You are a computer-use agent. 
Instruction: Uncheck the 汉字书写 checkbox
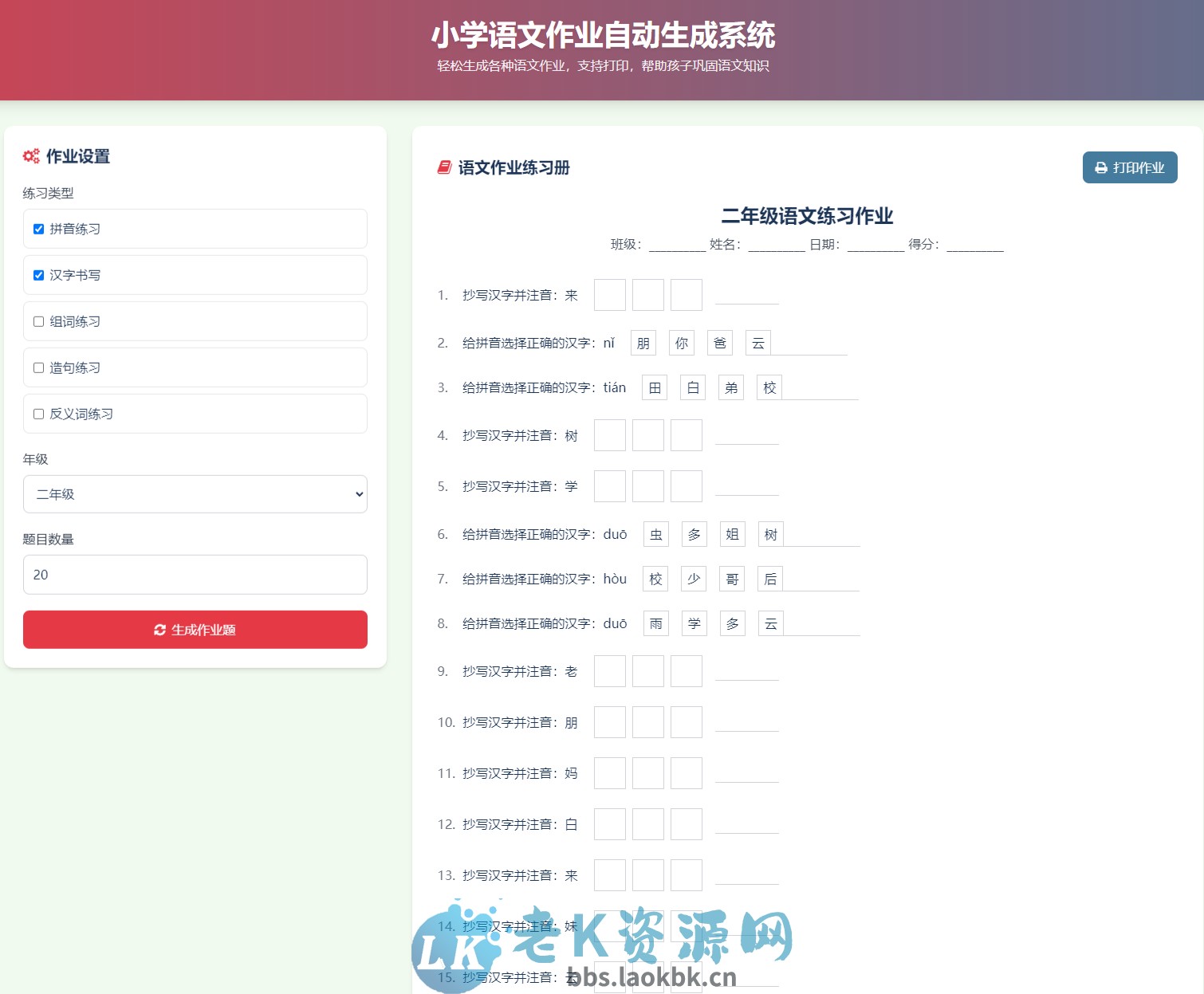38,275
